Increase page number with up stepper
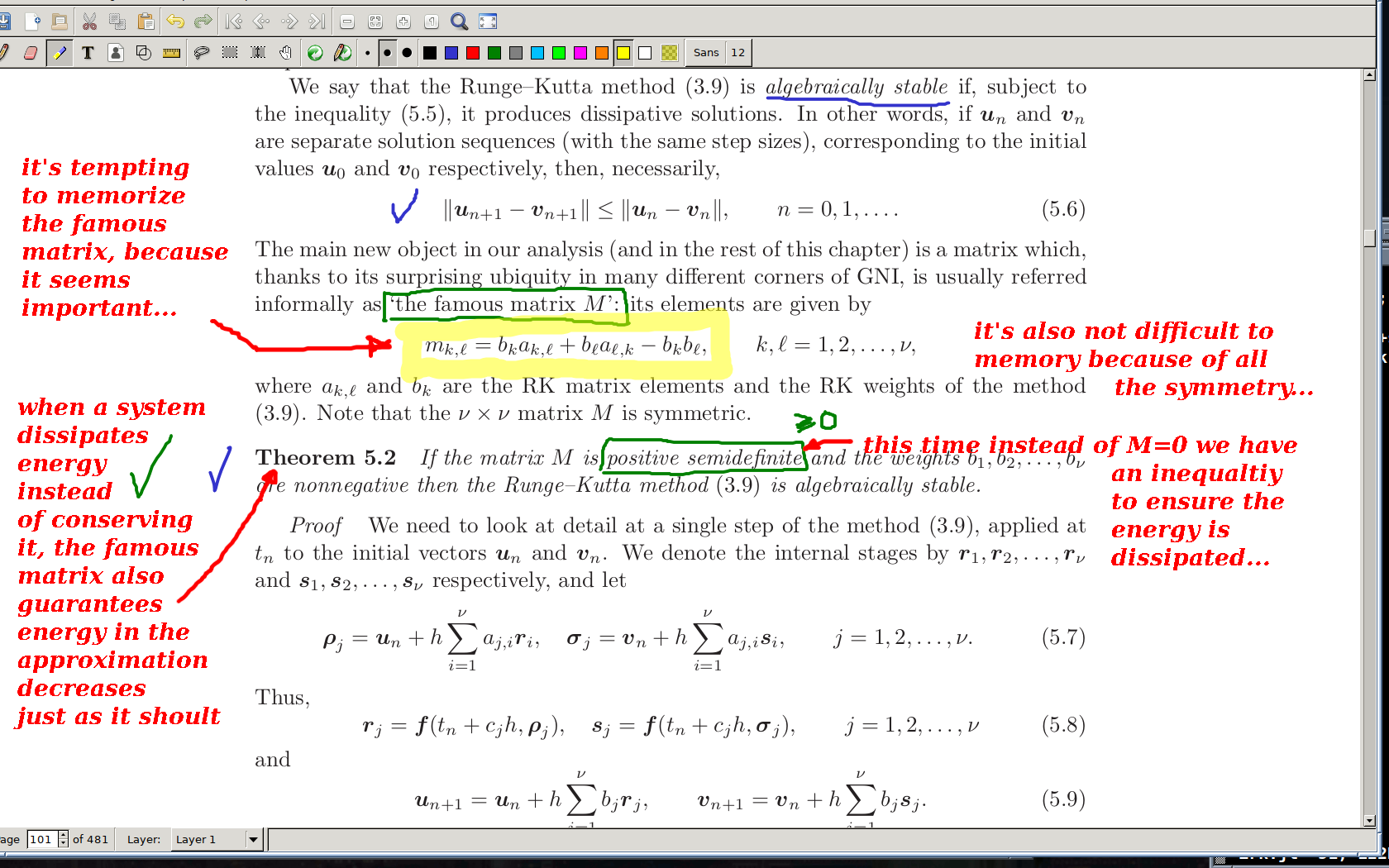Viewport: 1389px width, 868px height. pos(63,835)
